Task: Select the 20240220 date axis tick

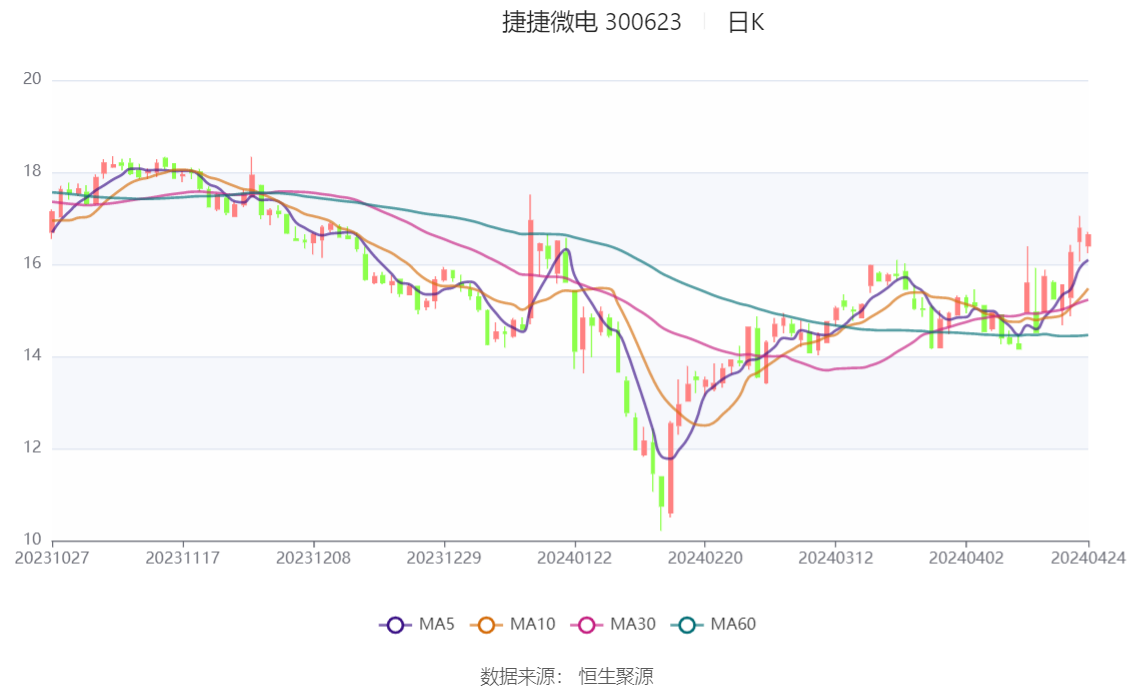Action: [704, 558]
